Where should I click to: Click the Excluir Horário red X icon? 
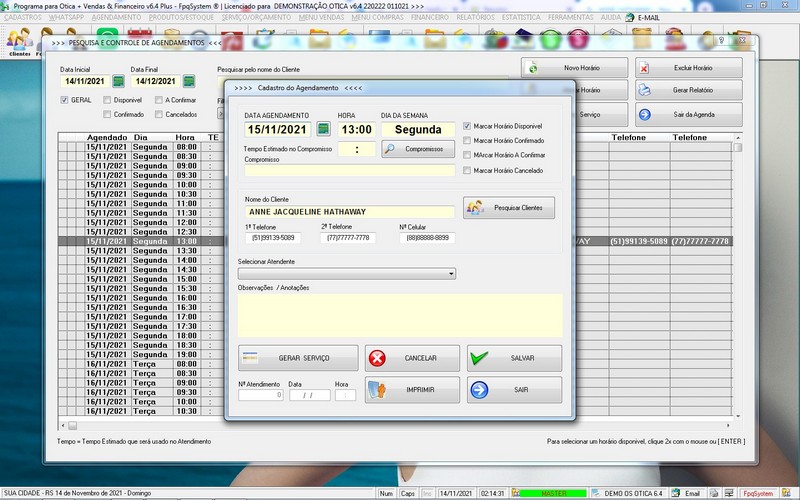coord(644,68)
